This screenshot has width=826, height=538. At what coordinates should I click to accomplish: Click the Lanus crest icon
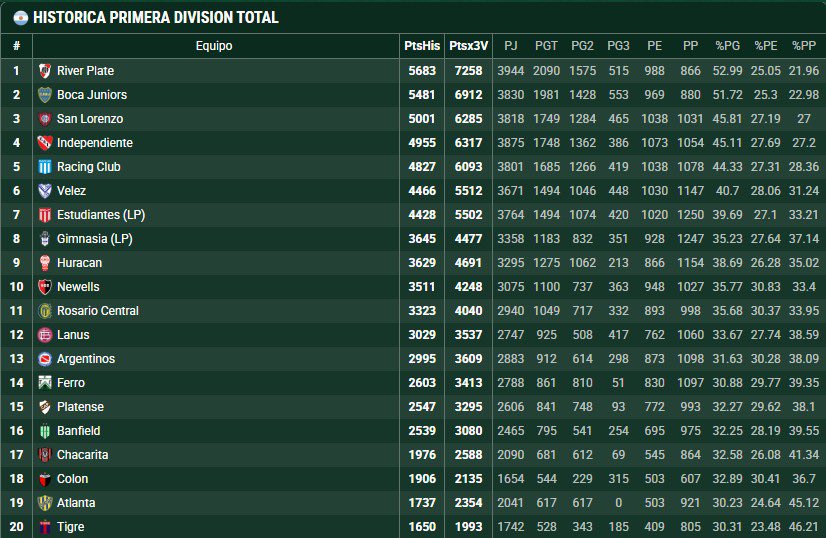[45, 335]
